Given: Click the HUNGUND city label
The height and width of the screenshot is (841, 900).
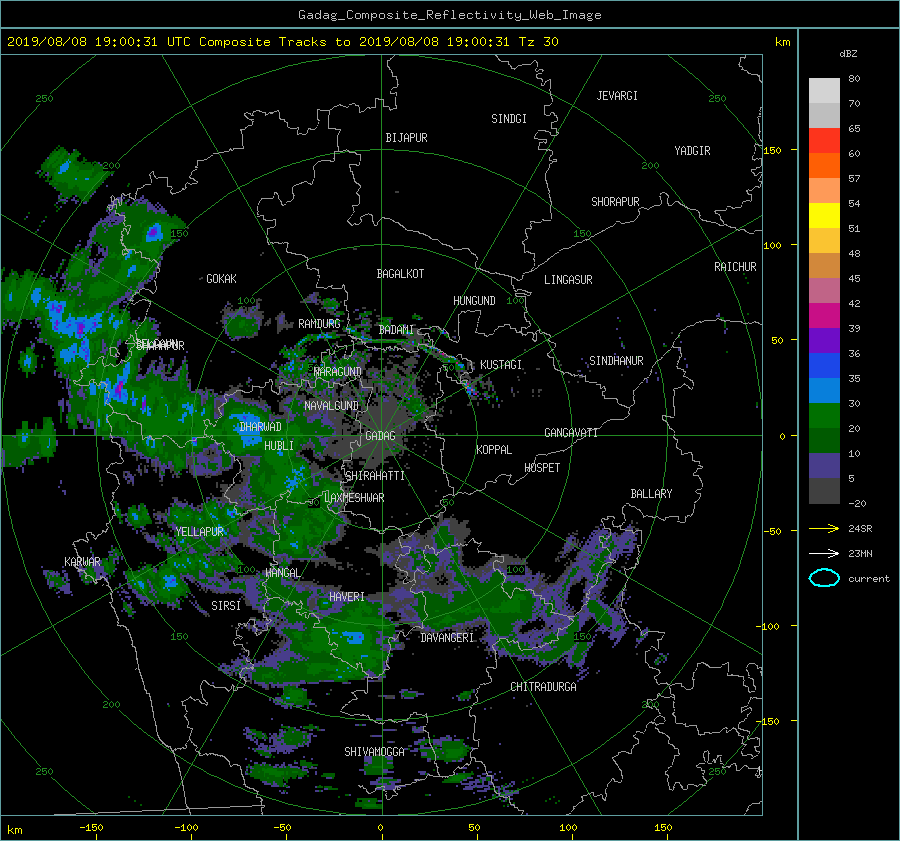Looking at the screenshot, I should pyautogui.click(x=474, y=301).
